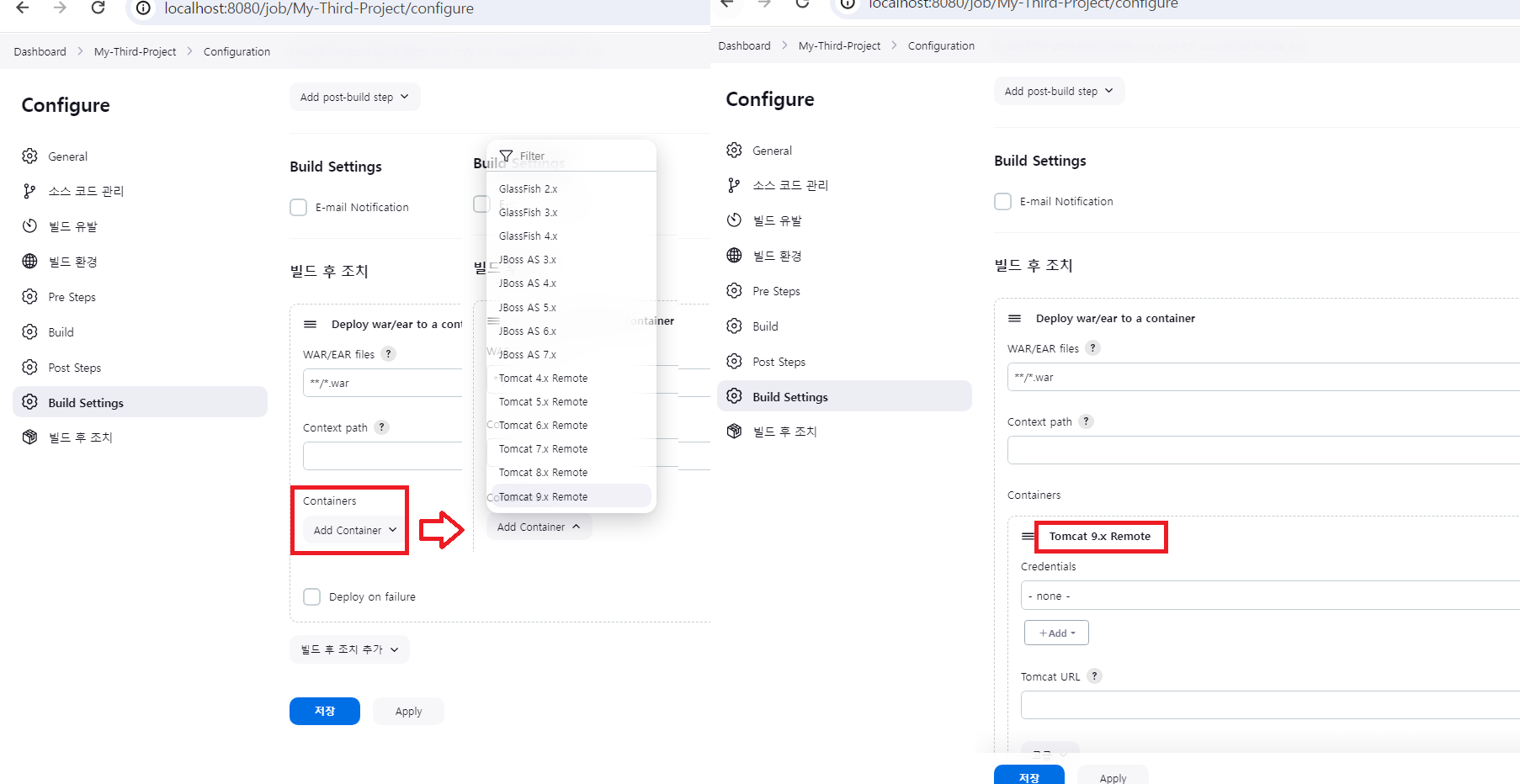Click the blue 저장 save button in left window
The image size is (1520, 784).
pyautogui.click(x=325, y=711)
